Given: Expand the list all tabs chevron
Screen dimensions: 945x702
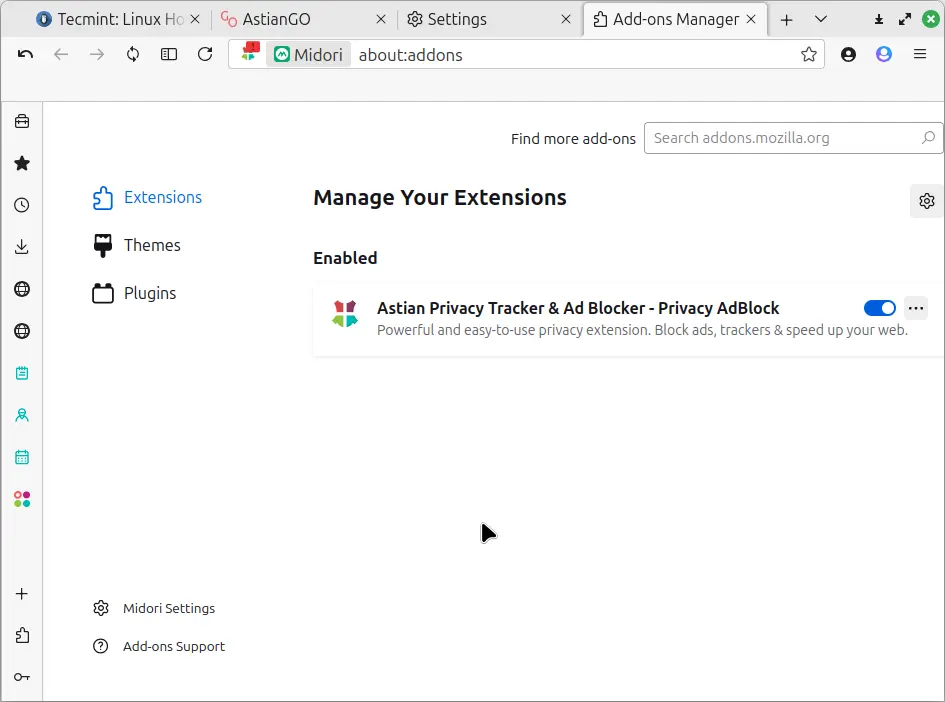Looking at the screenshot, I should coord(821,19).
